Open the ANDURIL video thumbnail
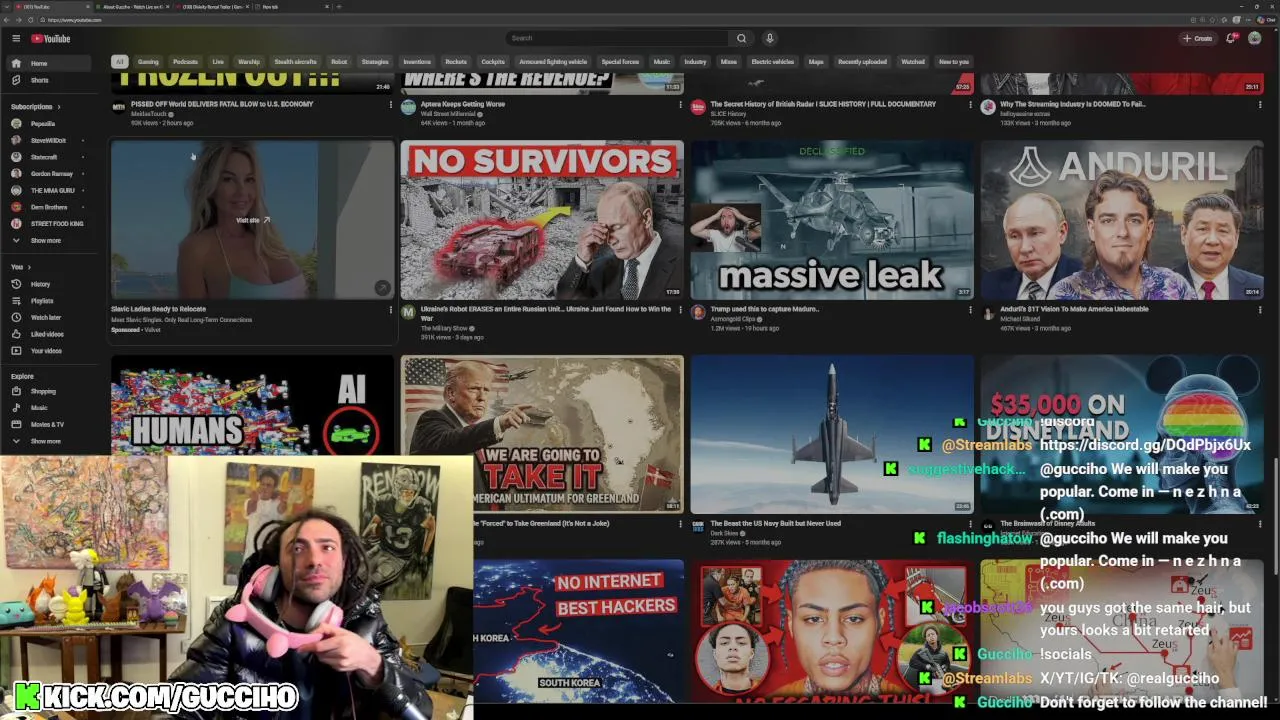 tap(1122, 220)
